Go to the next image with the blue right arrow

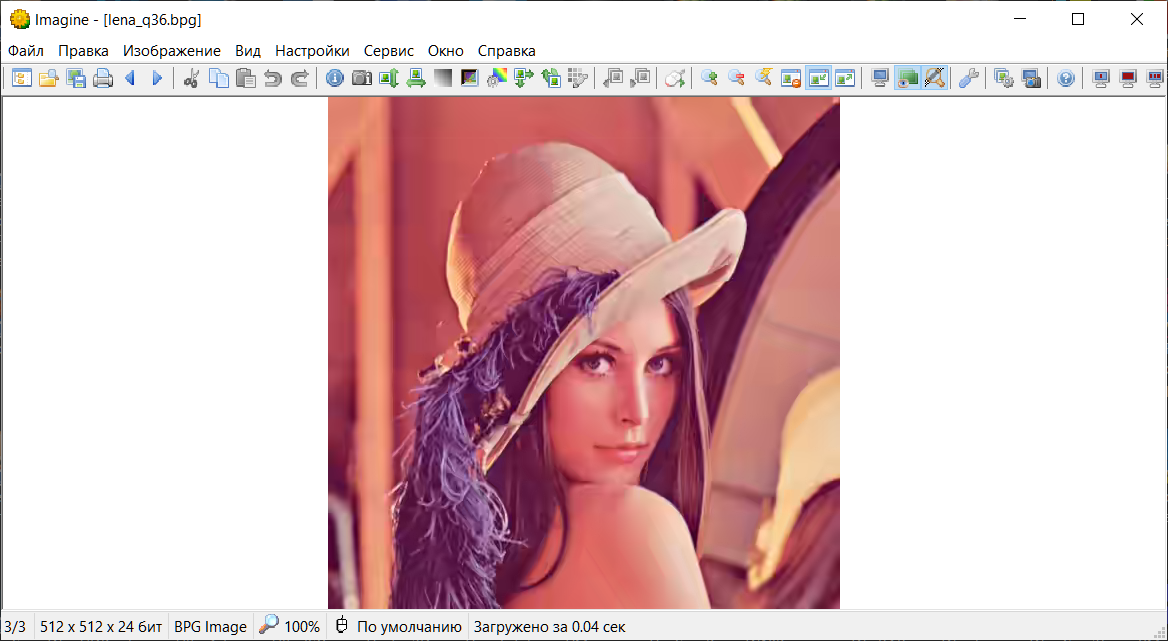click(156, 77)
